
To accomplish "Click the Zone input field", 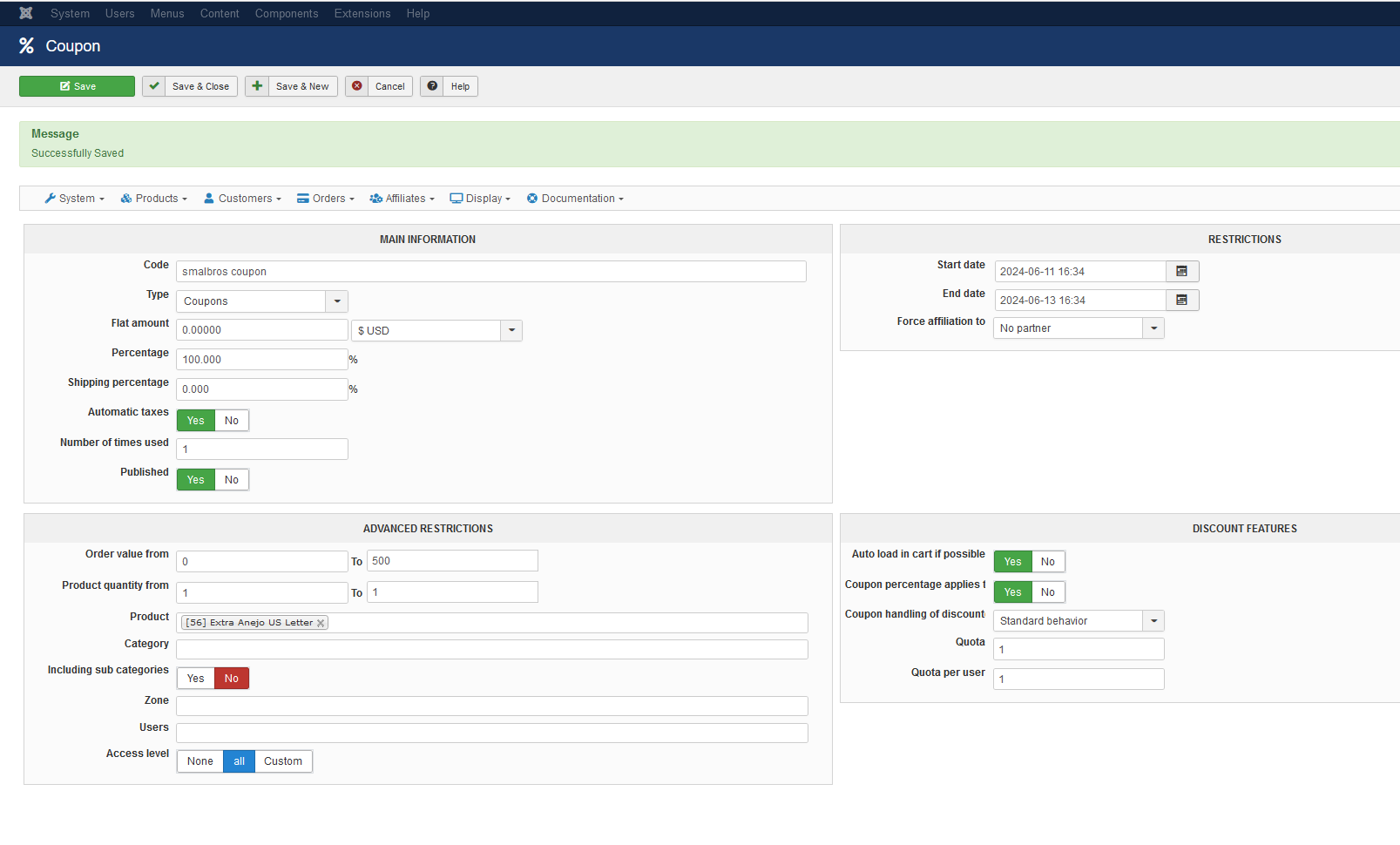I will click(492, 706).
